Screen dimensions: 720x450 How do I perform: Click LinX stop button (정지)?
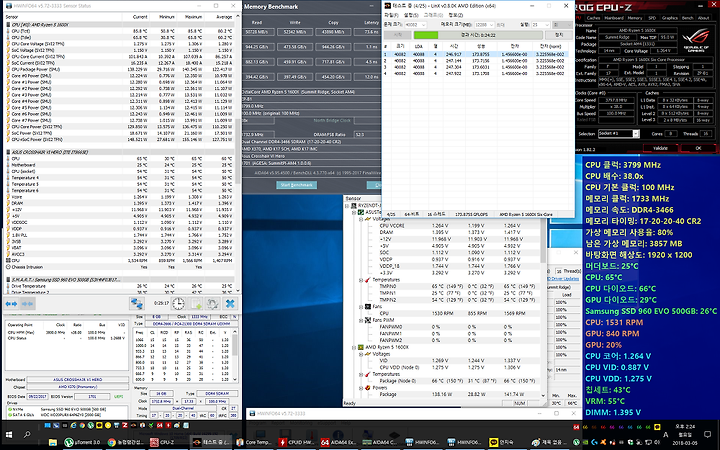[x=558, y=35]
